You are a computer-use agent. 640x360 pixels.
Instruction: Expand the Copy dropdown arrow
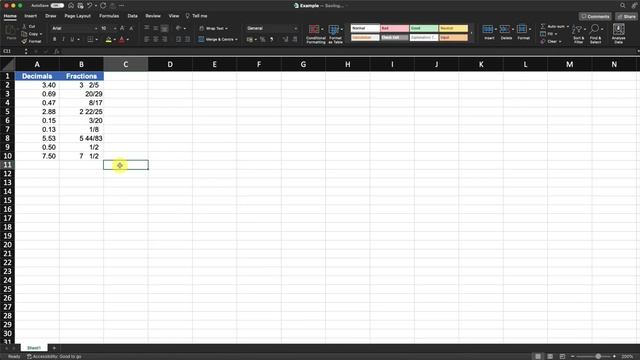click(x=41, y=34)
